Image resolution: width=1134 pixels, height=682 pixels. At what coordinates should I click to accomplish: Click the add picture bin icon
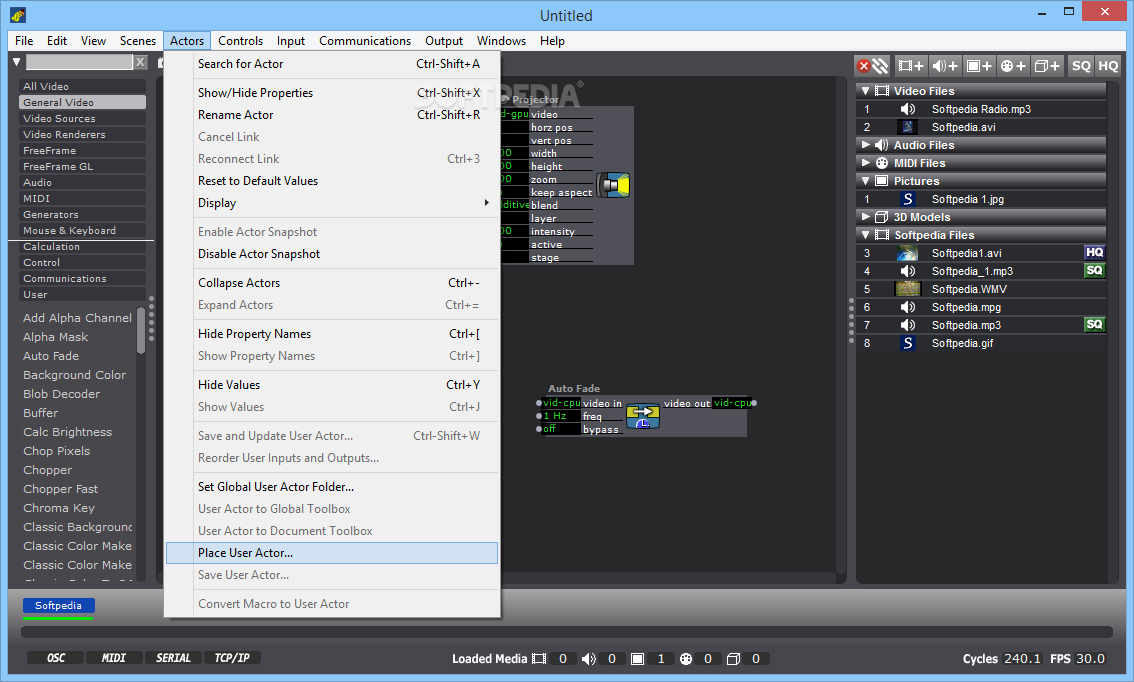pos(979,66)
